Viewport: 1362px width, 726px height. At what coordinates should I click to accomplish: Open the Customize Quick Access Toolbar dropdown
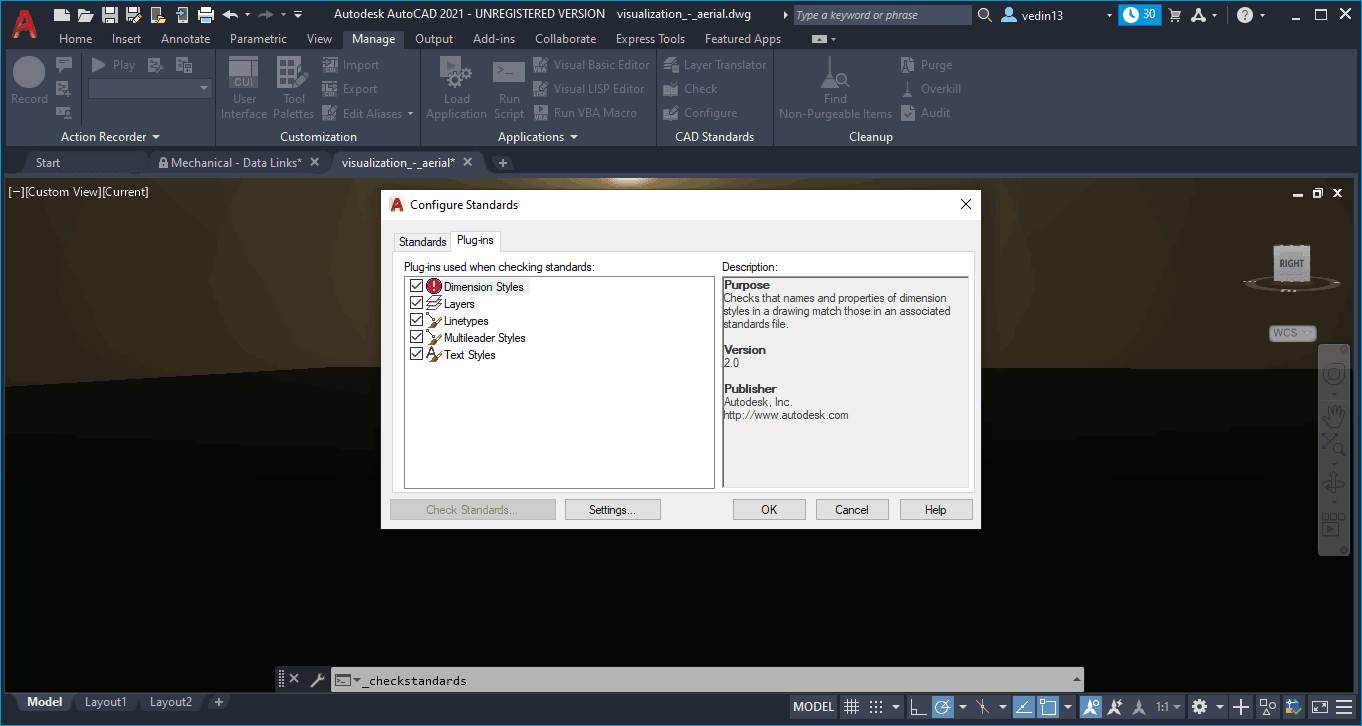pos(298,15)
